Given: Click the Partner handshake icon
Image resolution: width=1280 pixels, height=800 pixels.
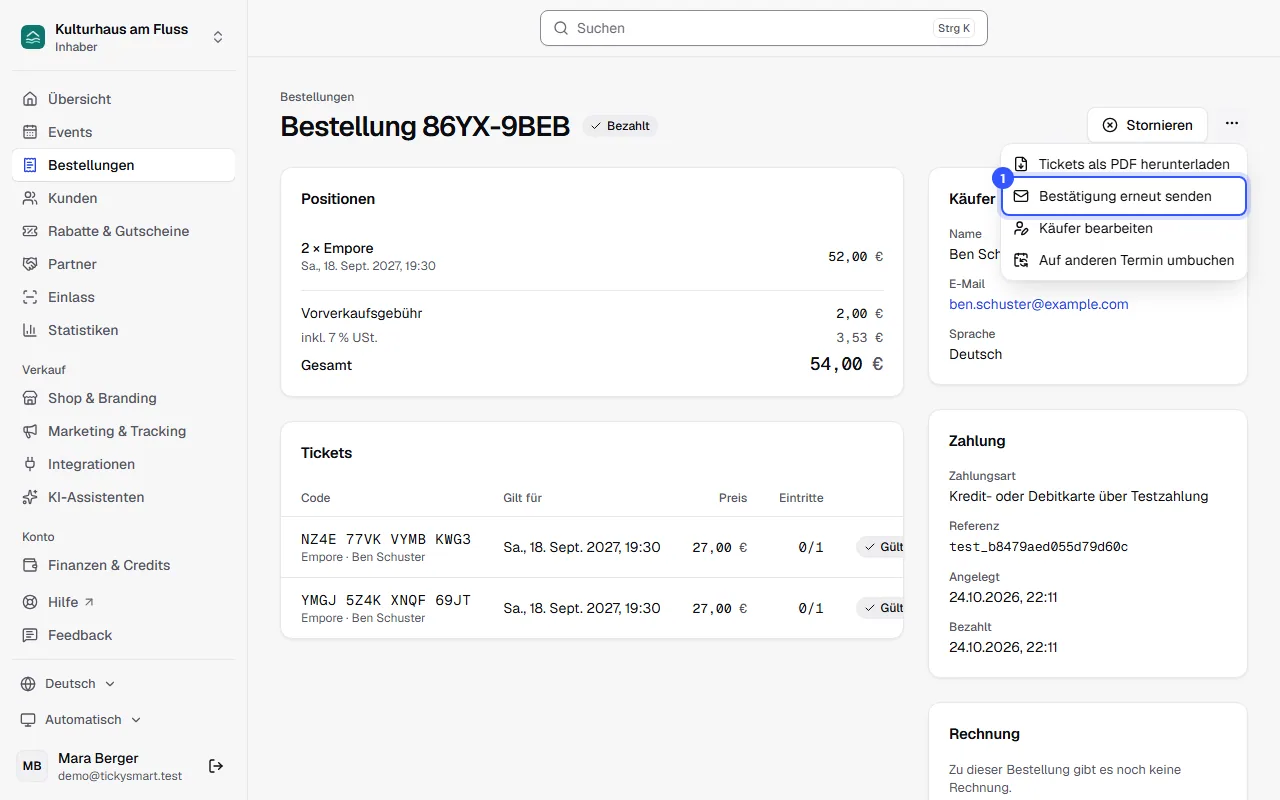Looking at the screenshot, I should (30, 264).
